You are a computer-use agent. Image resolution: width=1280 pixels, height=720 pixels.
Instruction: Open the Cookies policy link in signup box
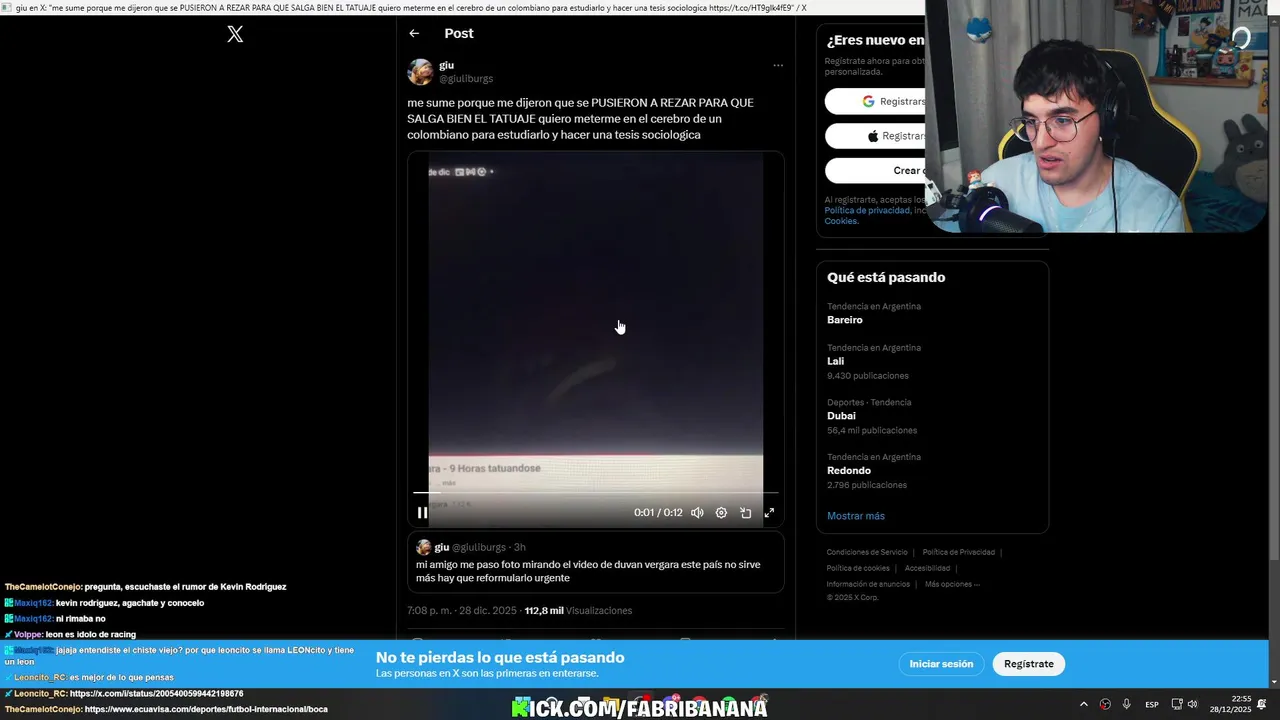(x=841, y=221)
